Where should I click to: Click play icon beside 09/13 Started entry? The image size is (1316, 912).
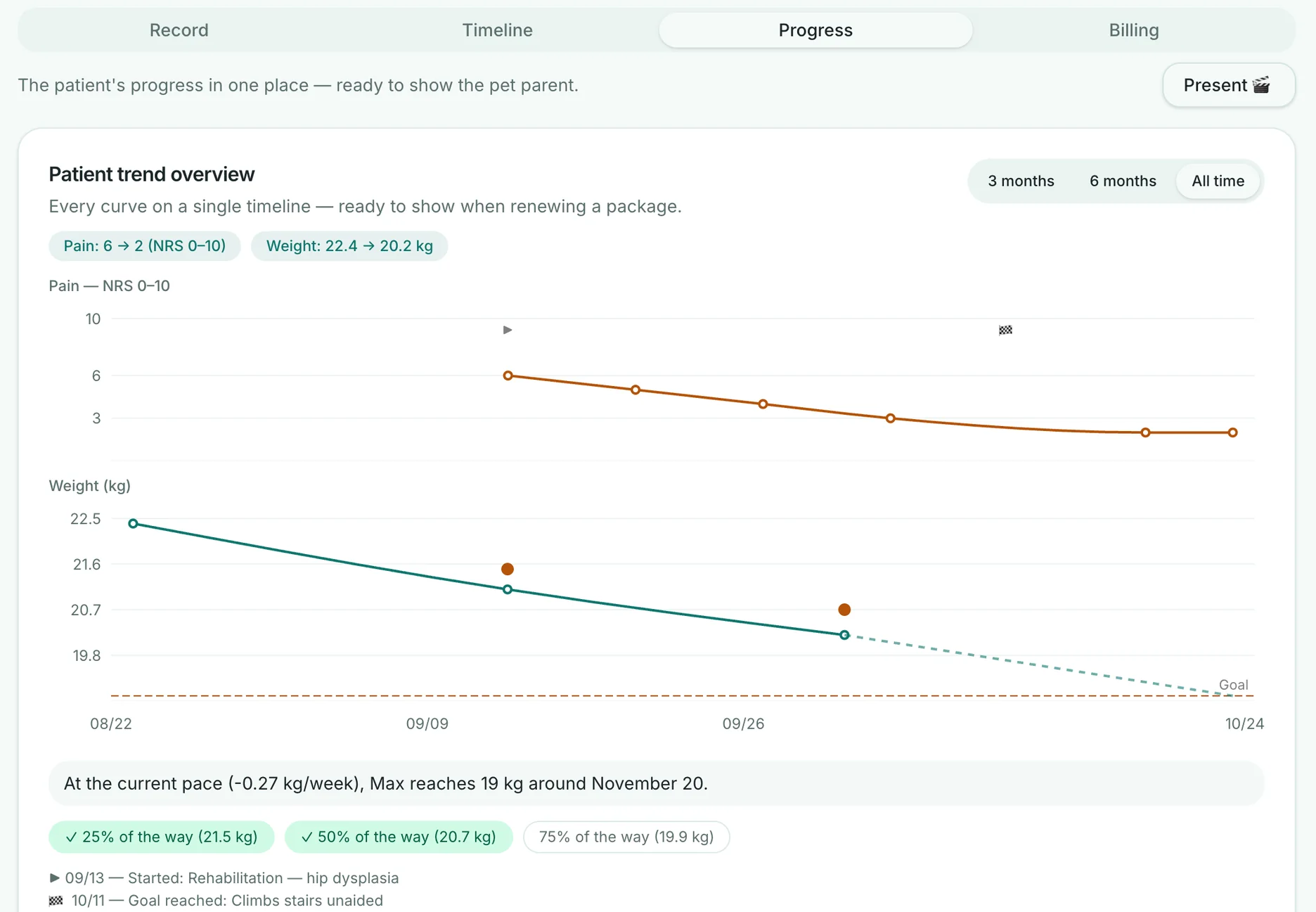[x=54, y=878]
